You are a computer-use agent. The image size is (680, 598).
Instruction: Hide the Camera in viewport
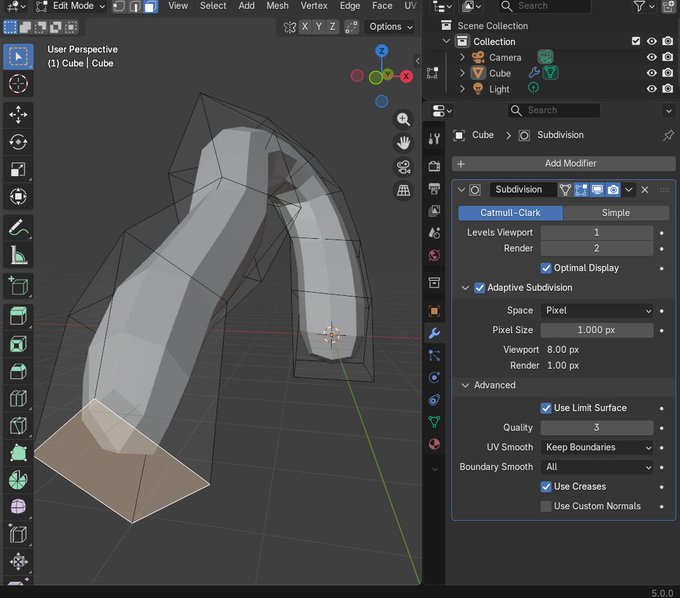[651, 57]
